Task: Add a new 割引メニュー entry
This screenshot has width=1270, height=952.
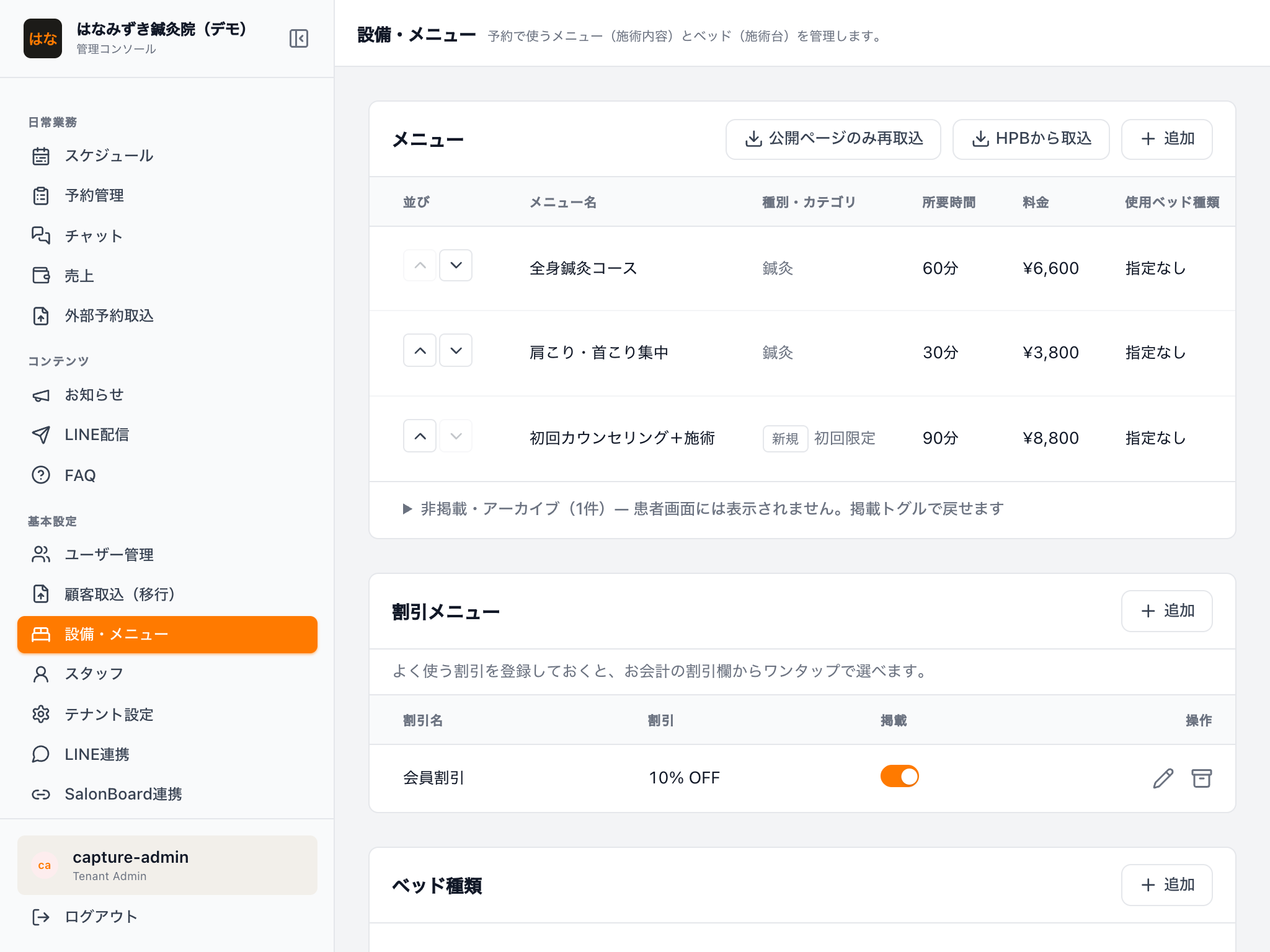Action: (1166, 611)
